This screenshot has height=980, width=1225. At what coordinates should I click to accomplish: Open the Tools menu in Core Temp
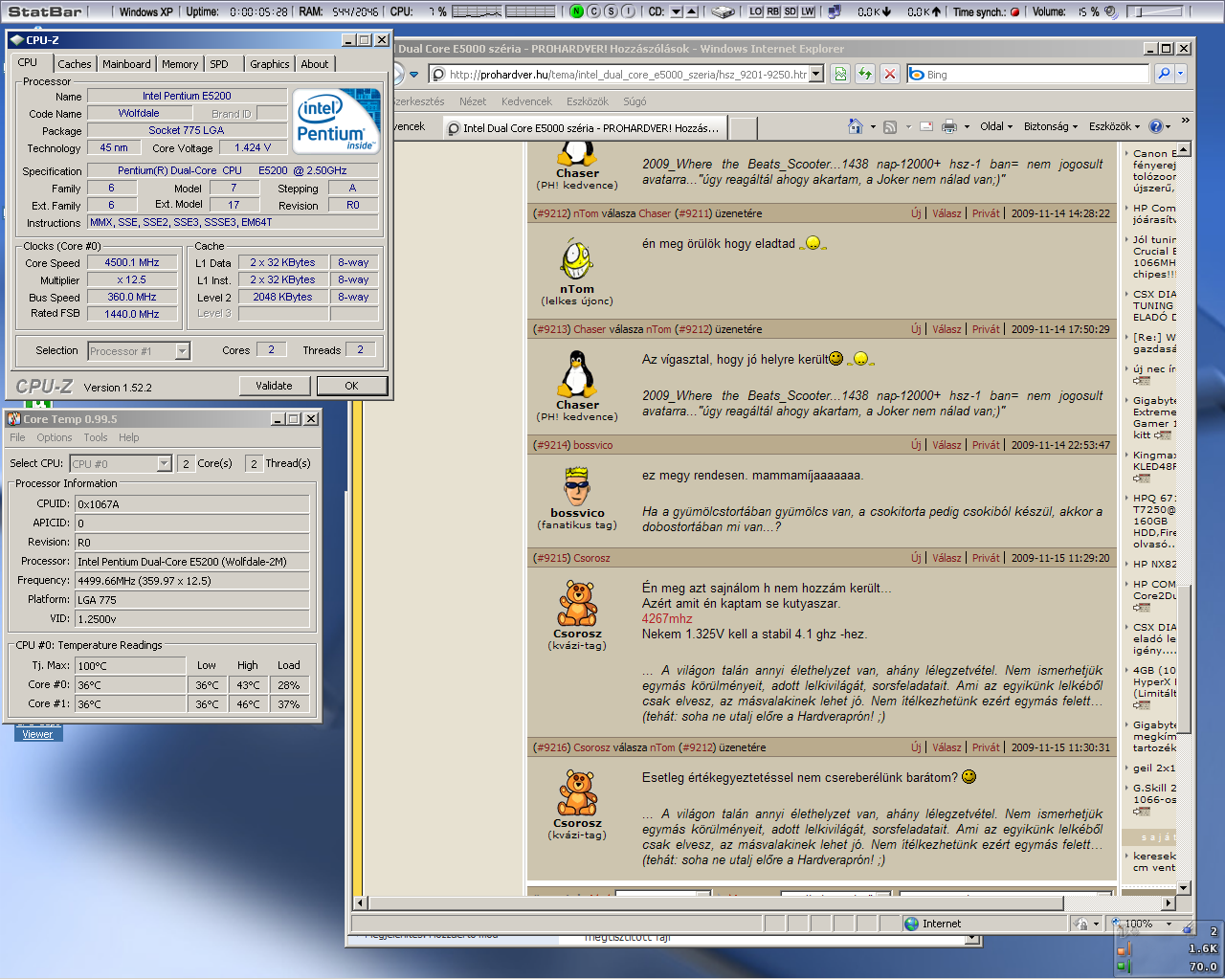(x=96, y=437)
